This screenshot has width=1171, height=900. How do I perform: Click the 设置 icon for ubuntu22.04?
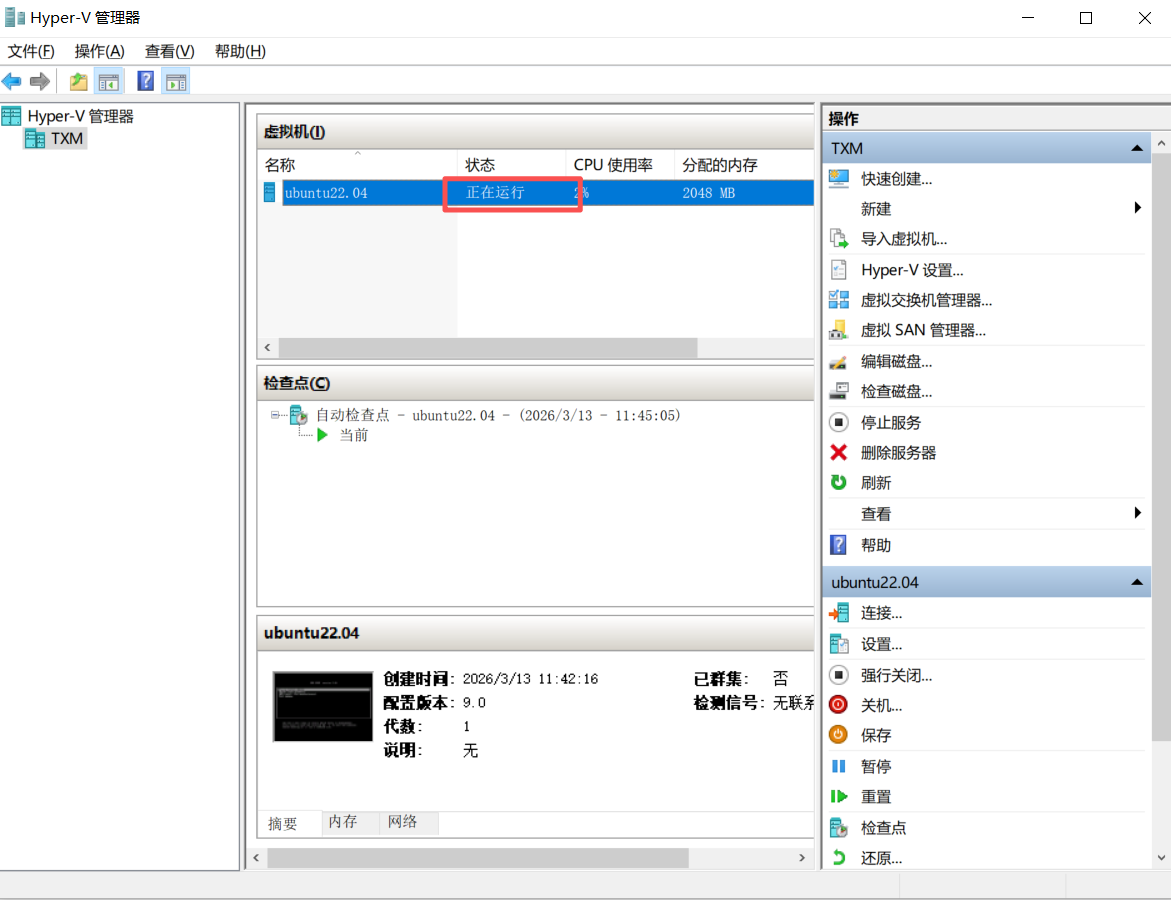click(839, 644)
